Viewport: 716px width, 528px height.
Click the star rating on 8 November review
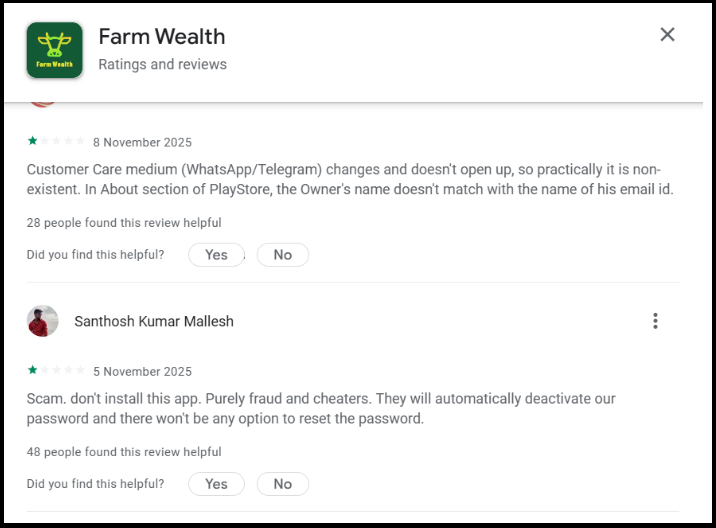56,141
